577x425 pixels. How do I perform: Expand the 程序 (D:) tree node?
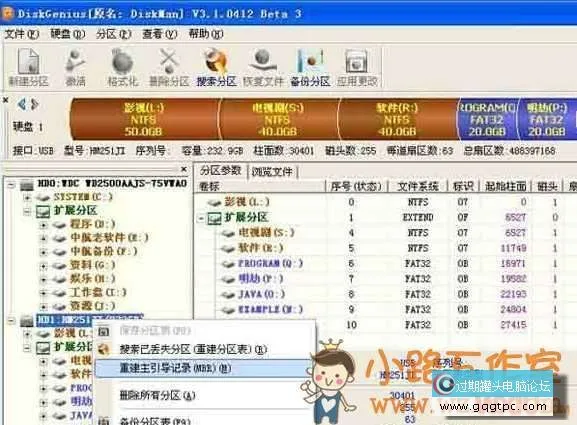tap(43, 225)
